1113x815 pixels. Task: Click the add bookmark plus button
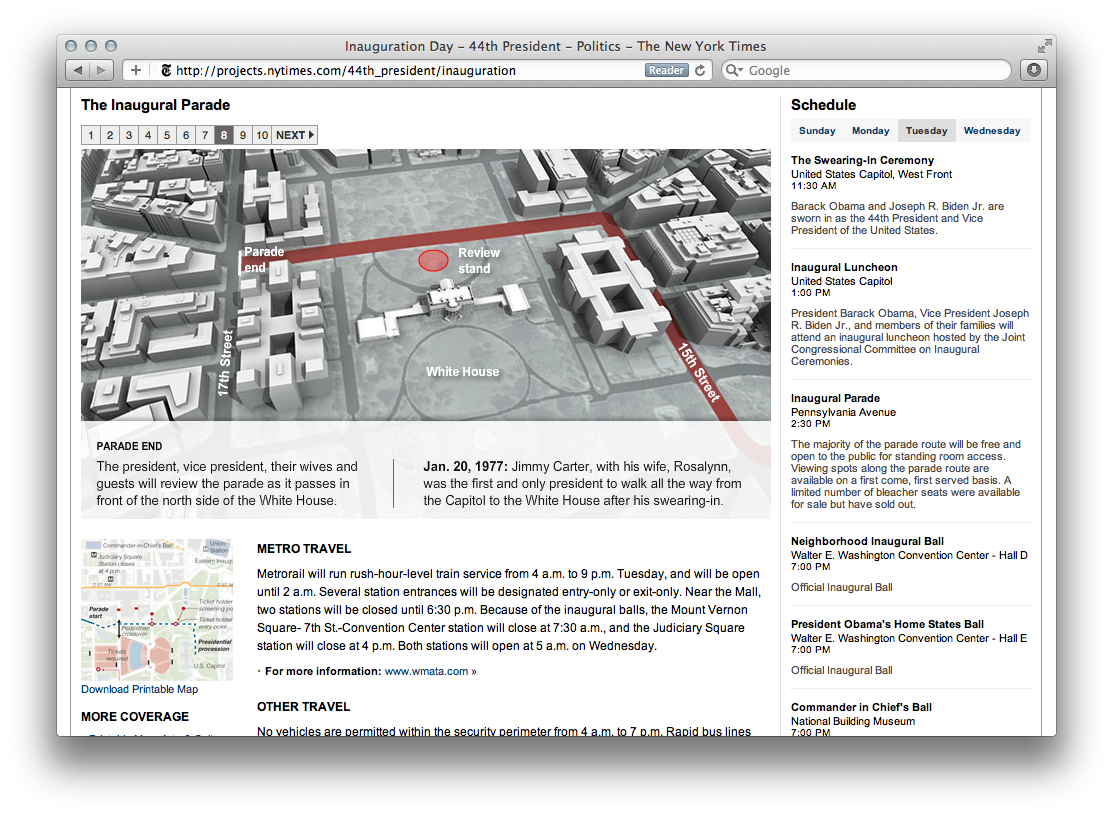pyautogui.click(x=135, y=70)
